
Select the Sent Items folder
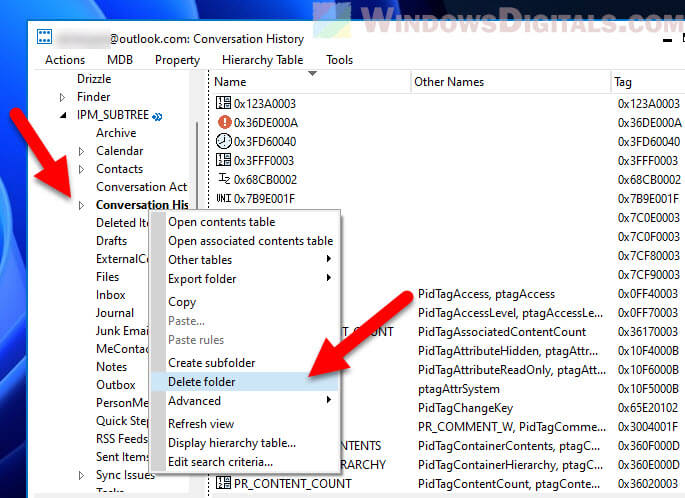(x=122, y=456)
